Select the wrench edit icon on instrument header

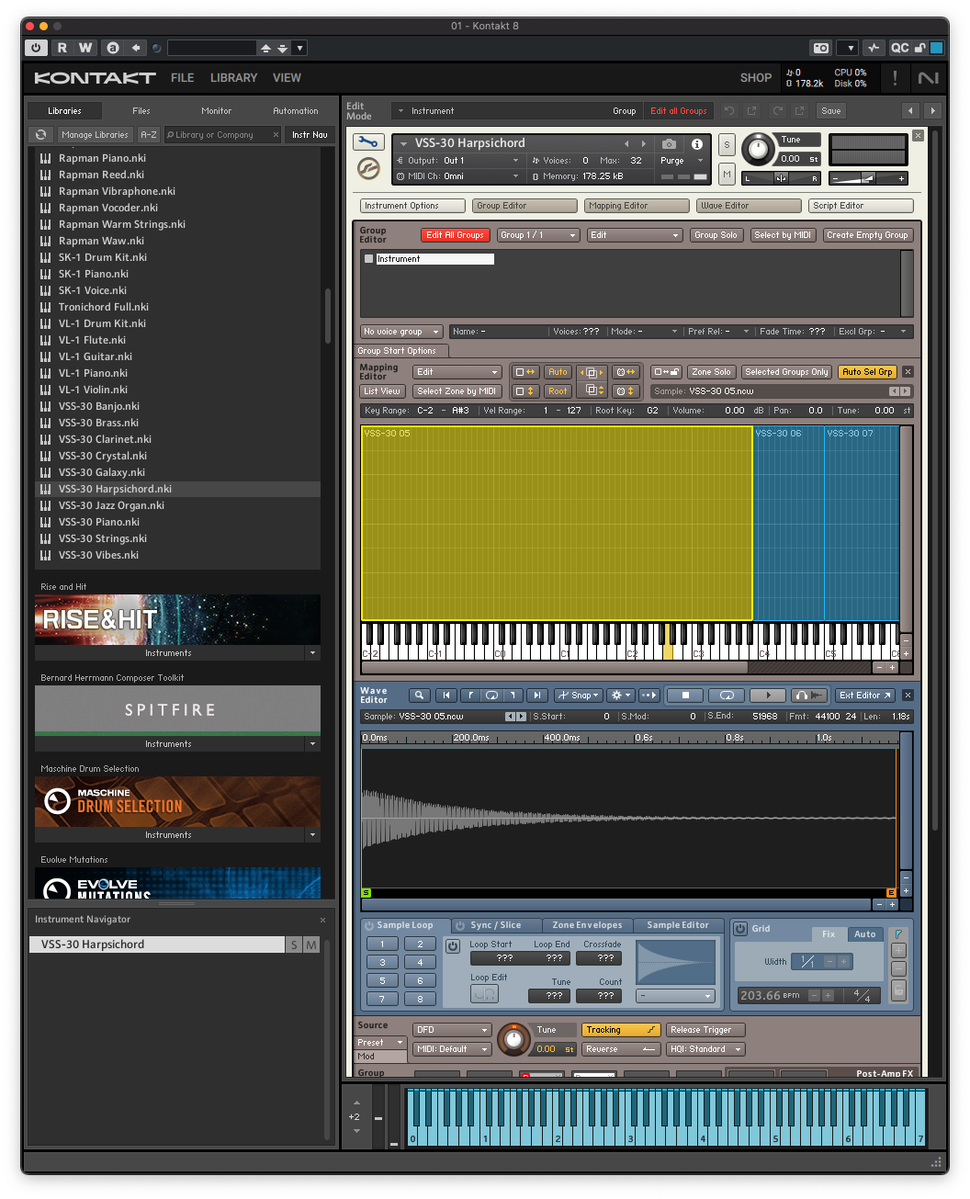tap(367, 143)
